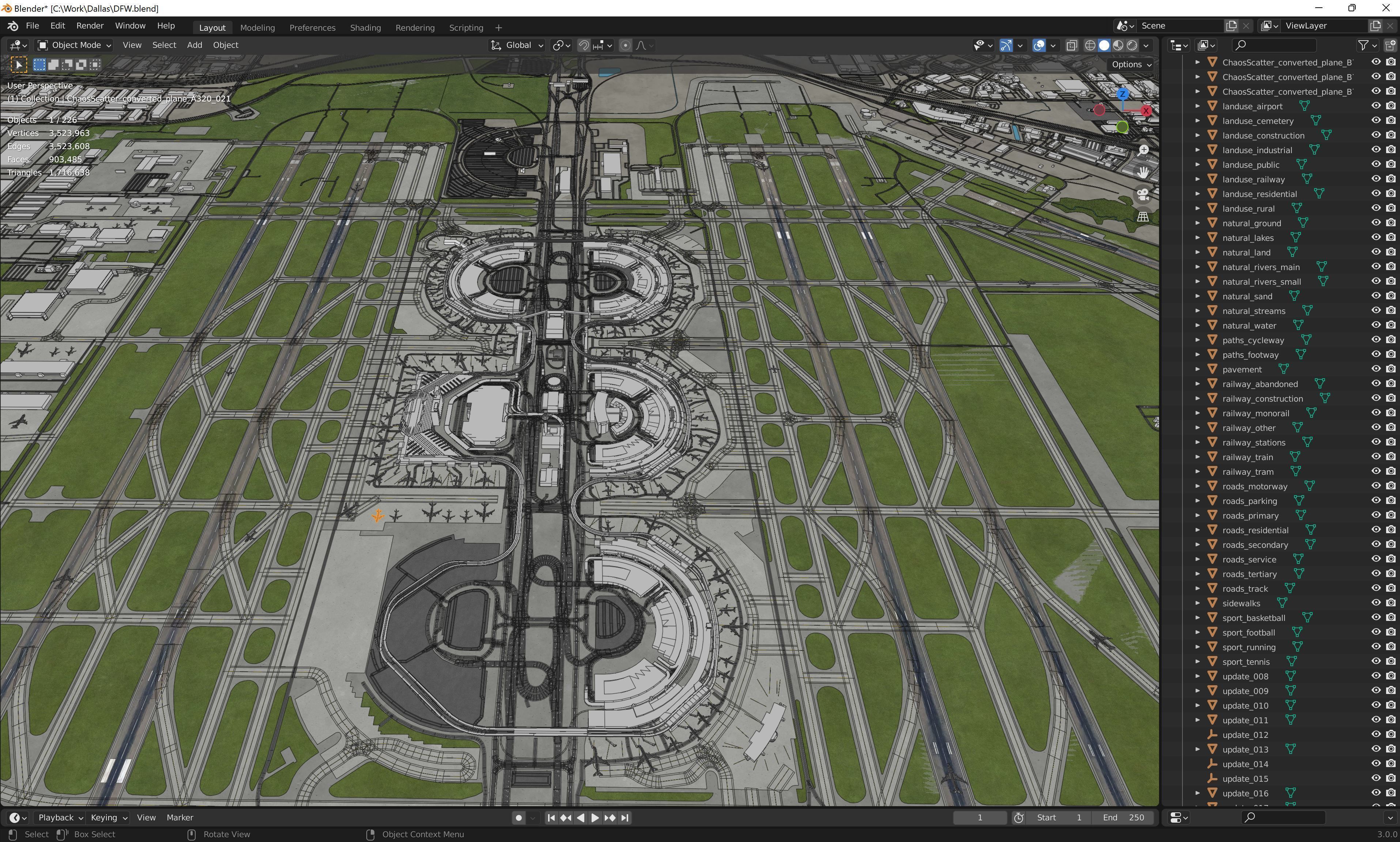Switch to Modeling workspace tab

(257, 28)
